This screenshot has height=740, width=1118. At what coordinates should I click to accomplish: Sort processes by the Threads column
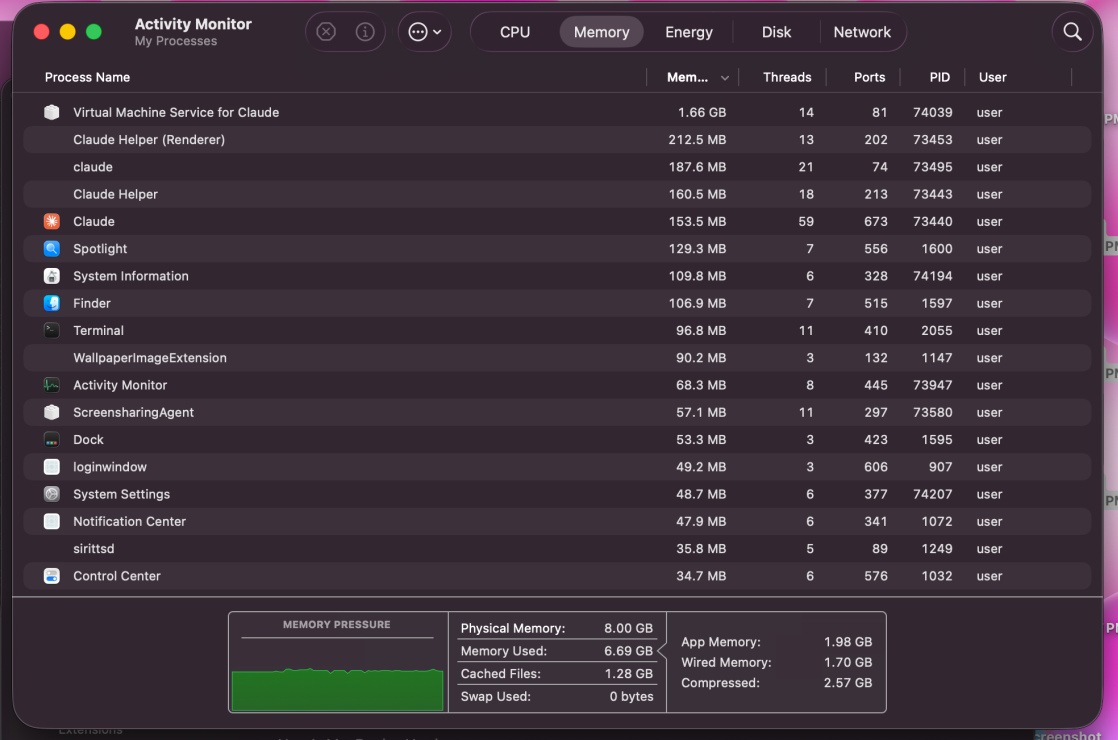click(787, 77)
